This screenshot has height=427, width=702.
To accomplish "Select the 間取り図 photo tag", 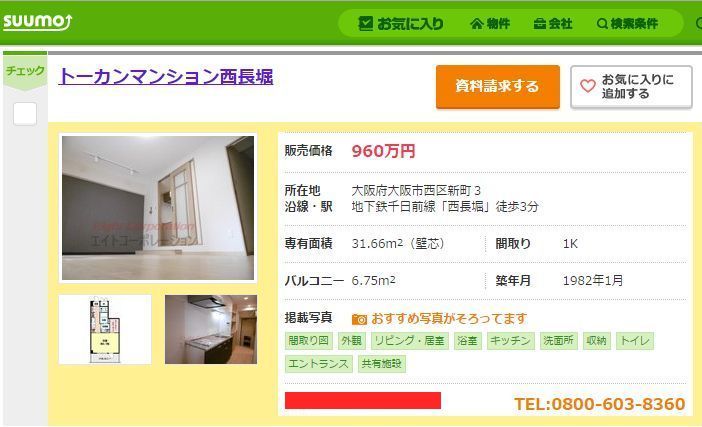I will click(x=308, y=341).
